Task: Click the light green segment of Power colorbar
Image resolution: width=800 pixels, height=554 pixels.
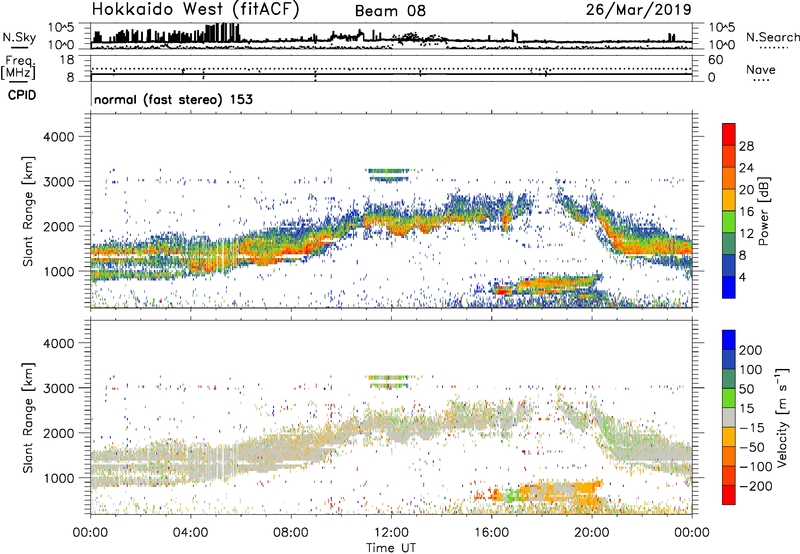Action: tap(729, 222)
